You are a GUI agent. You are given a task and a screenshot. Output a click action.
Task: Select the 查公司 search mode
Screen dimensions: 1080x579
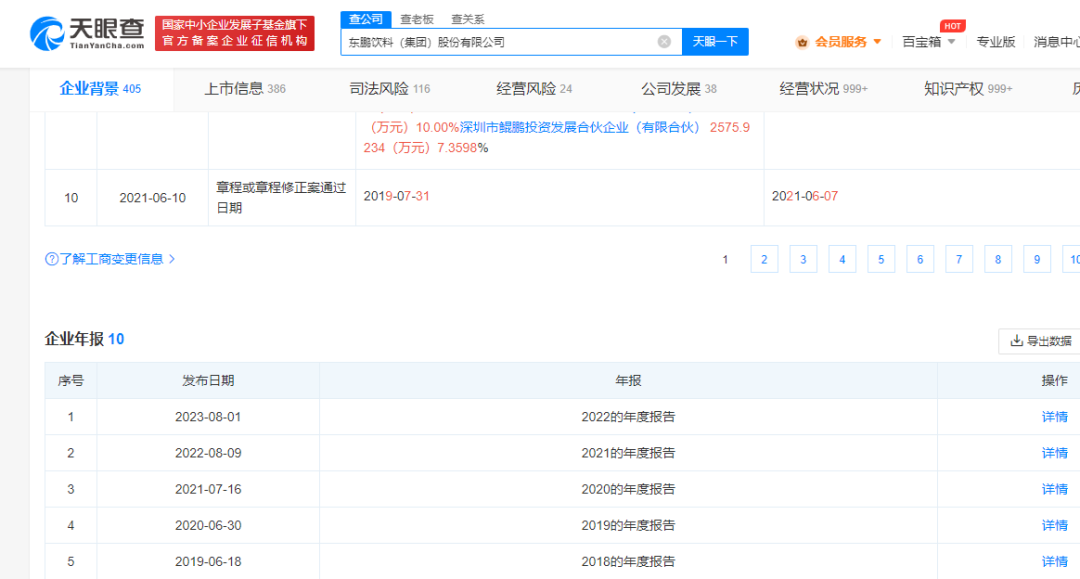[363, 18]
